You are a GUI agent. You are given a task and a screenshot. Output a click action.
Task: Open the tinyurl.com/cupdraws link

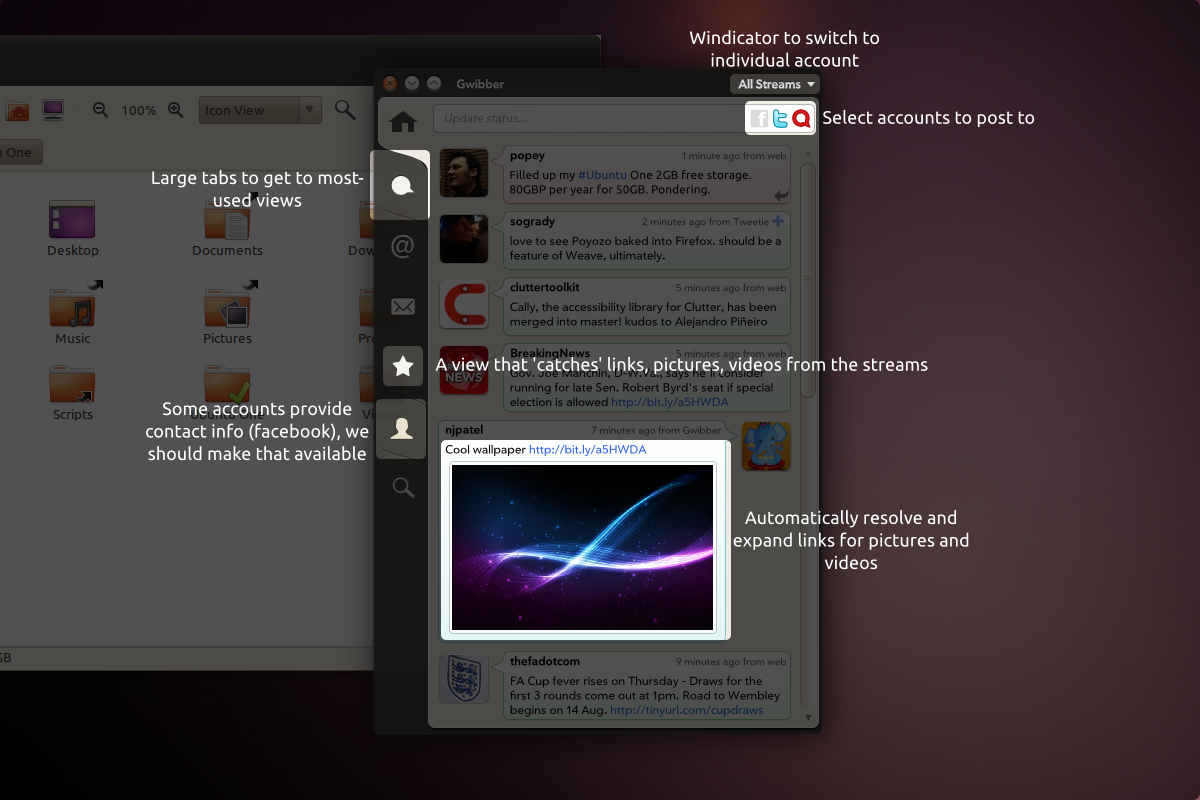686,710
